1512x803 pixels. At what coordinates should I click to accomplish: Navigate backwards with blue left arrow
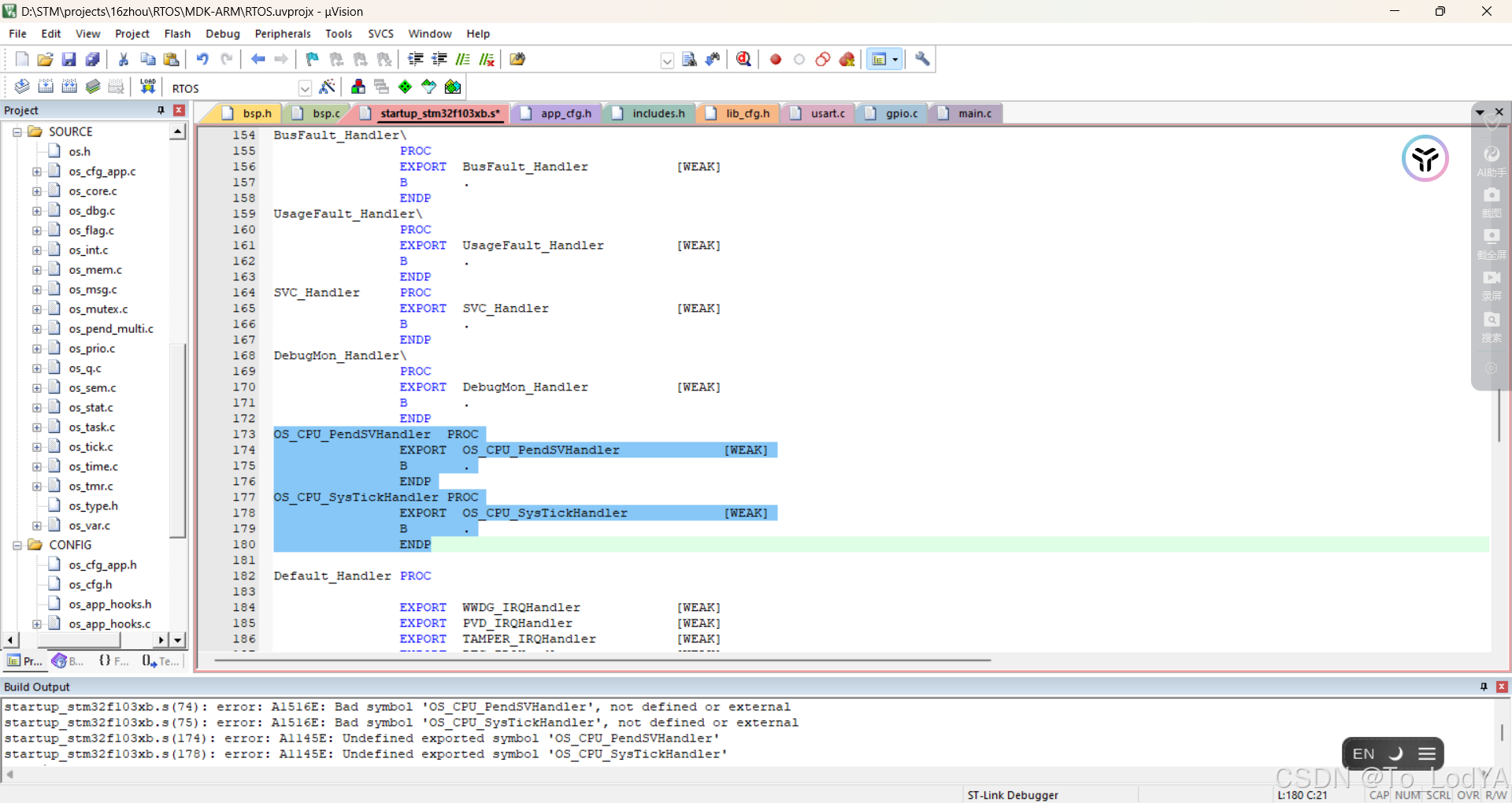pos(258,59)
